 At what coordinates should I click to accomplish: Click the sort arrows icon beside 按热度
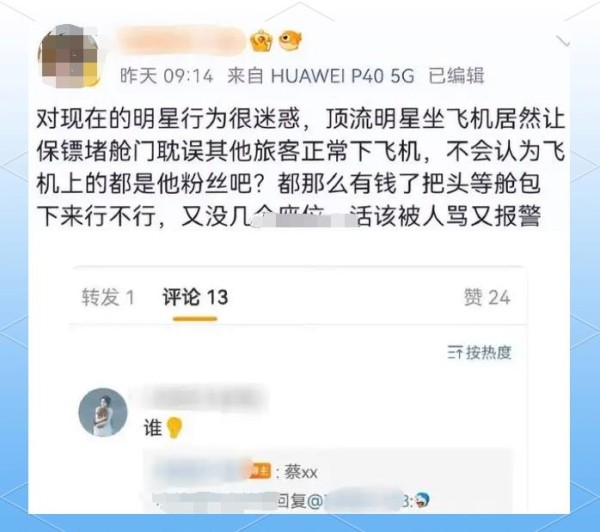click(455, 352)
